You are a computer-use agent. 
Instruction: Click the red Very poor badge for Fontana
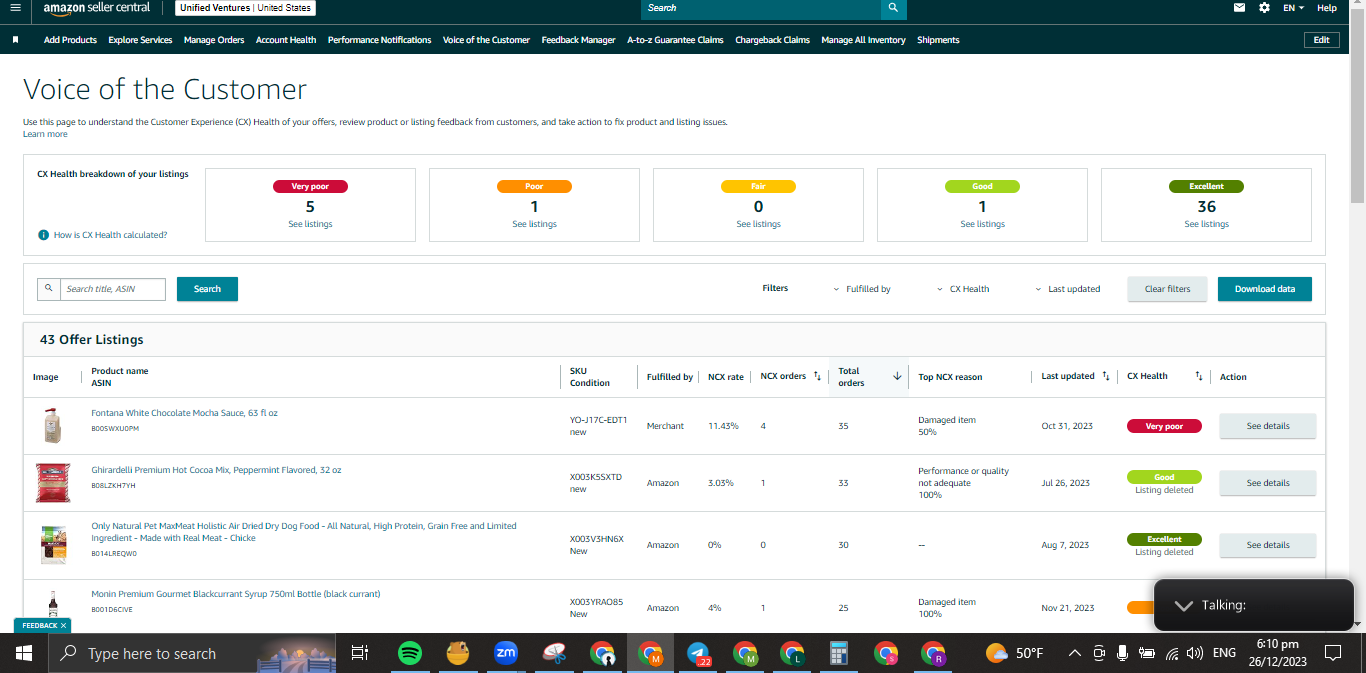[x=1164, y=426]
